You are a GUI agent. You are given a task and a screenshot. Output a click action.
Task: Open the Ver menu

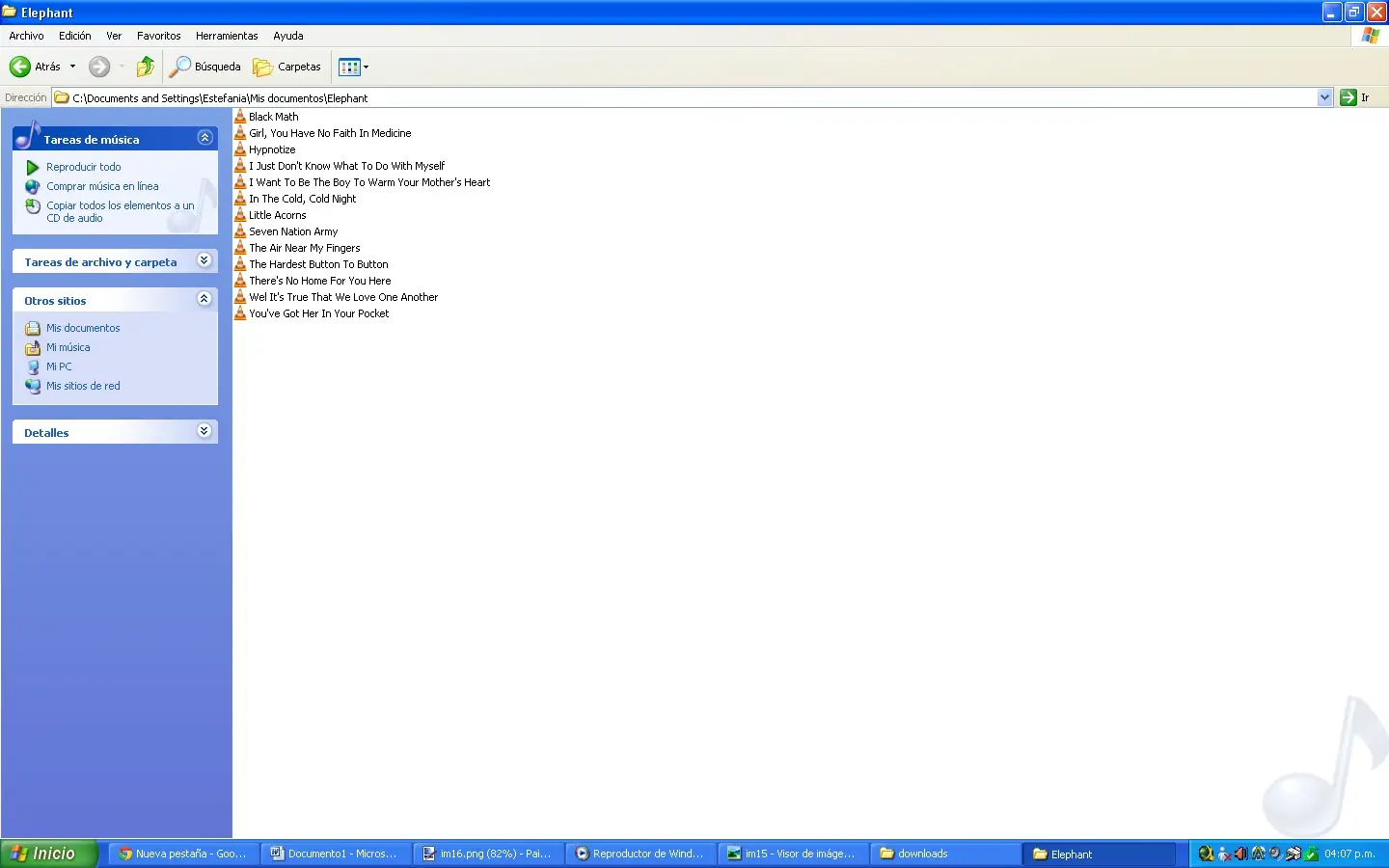pyautogui.click(x=114, y=36)
